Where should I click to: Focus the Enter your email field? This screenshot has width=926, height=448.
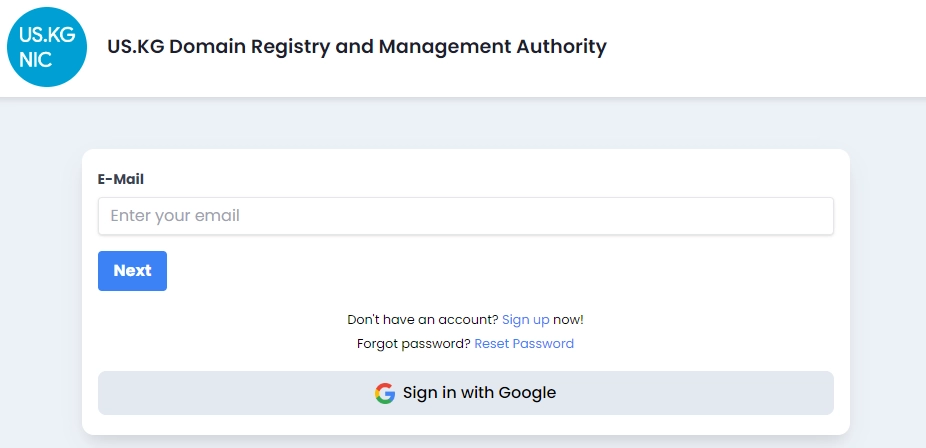[465, 216]
